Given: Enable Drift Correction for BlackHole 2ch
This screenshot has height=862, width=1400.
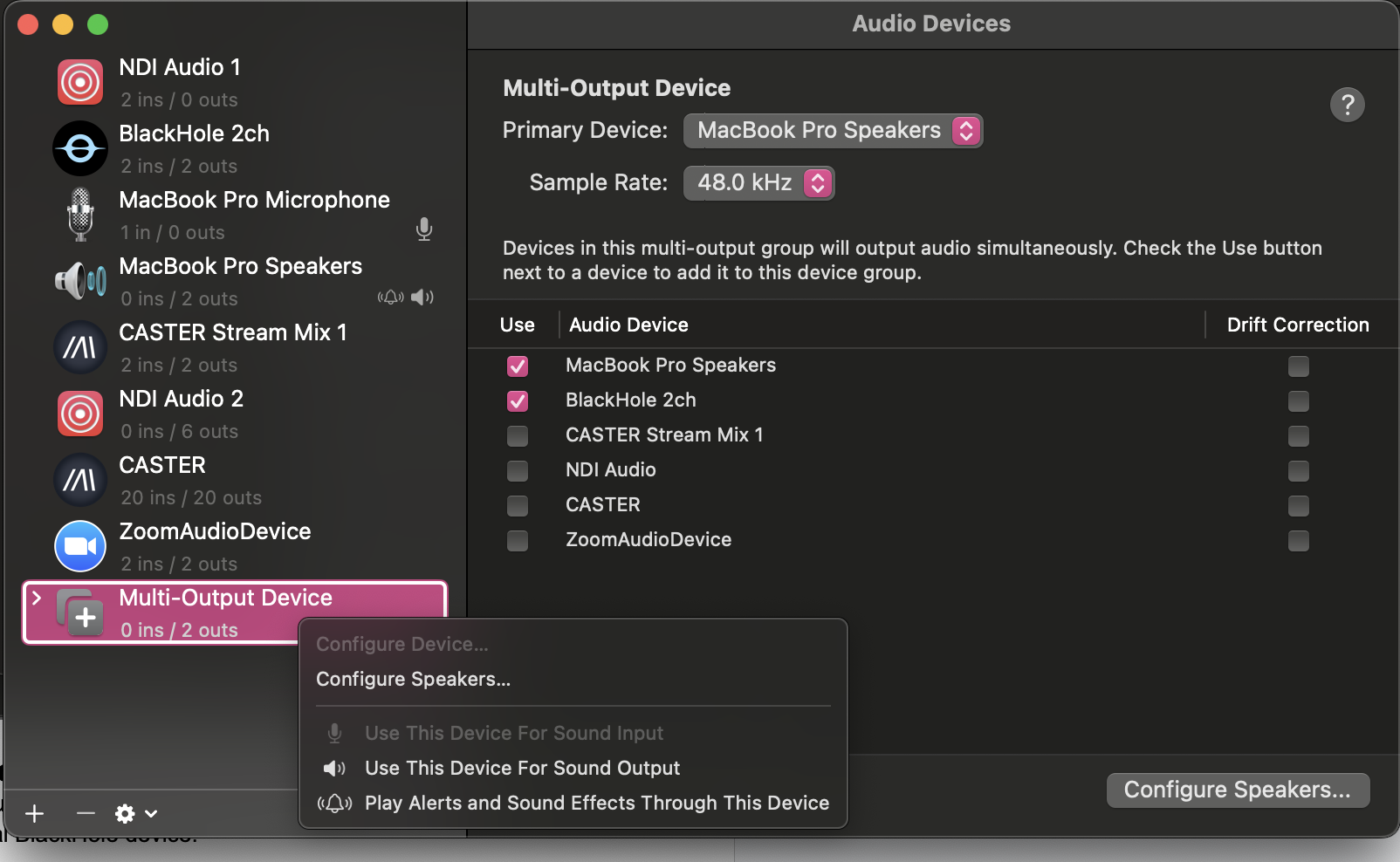Looking at the screenshot, I should coord(1298,401).
